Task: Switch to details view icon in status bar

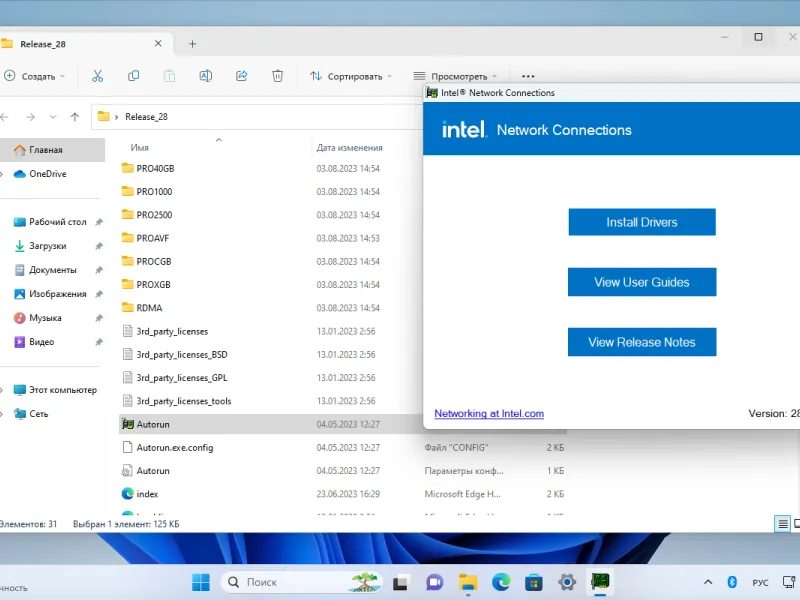Action: (782, 524)
